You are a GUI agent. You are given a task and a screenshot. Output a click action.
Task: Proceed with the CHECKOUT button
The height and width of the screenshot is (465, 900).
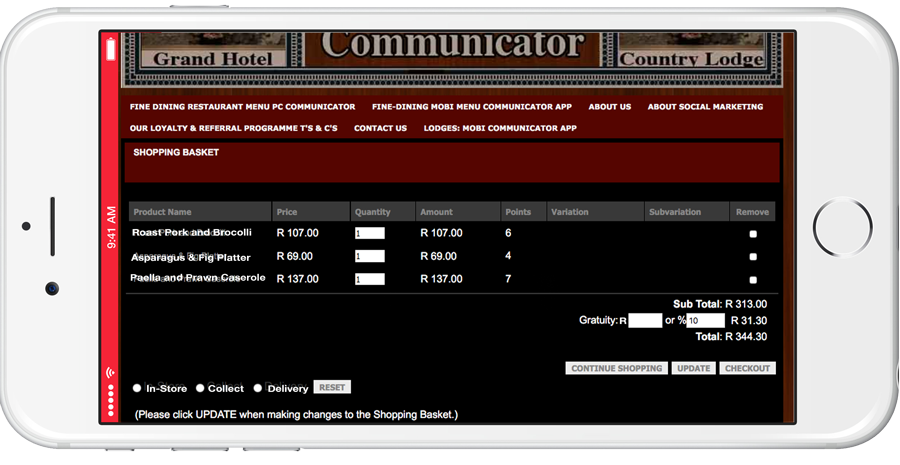point(747,369)
